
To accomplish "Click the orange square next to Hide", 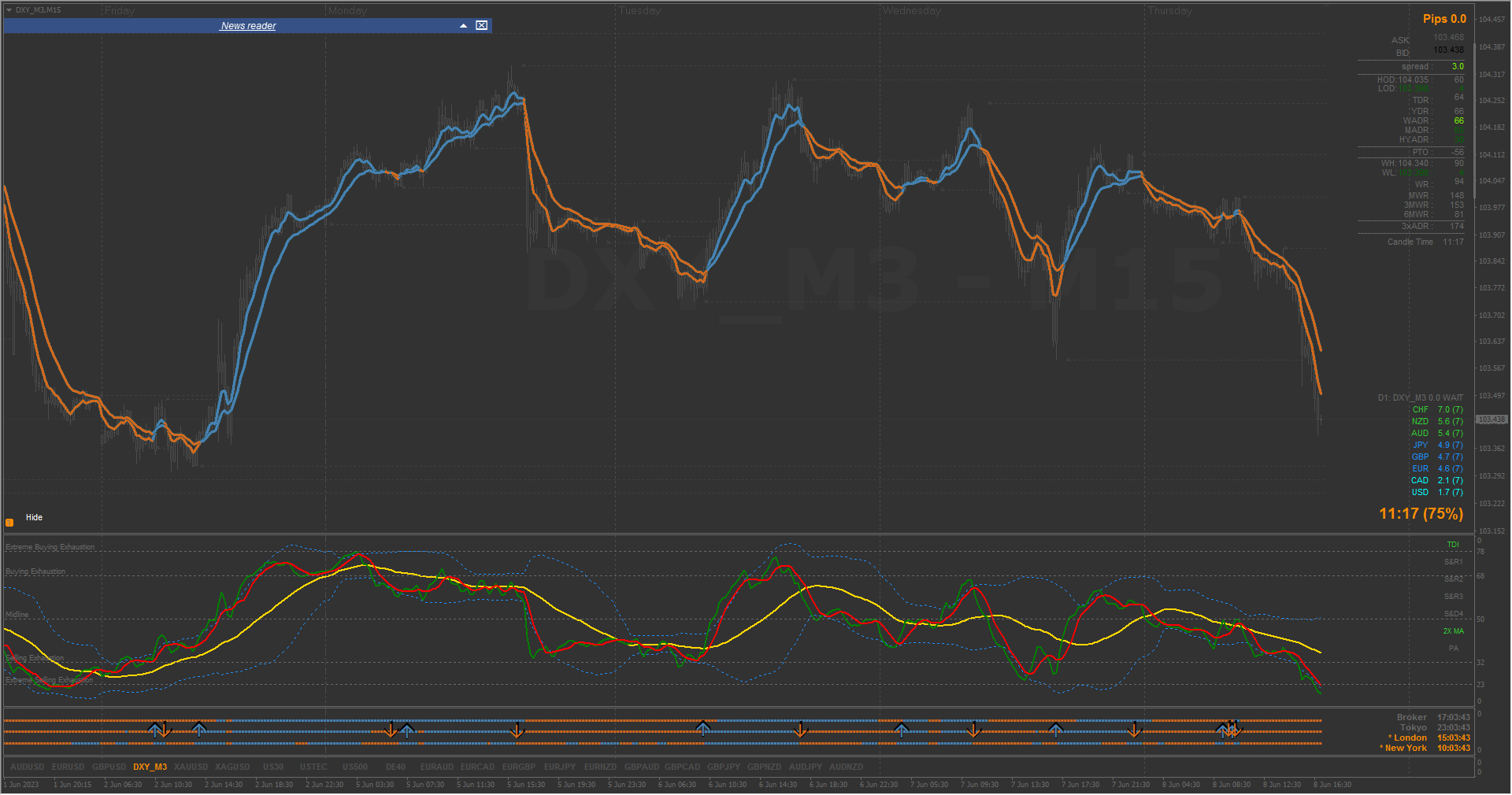I will pos(9,523).
